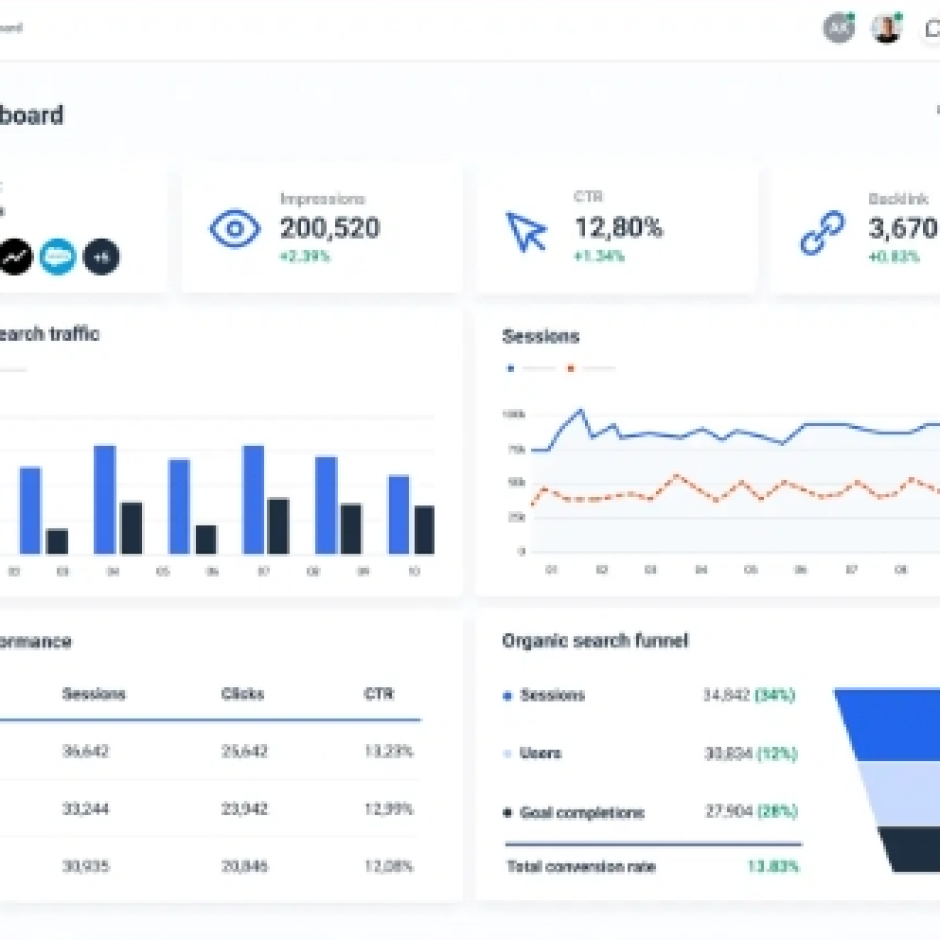
Task: Click the Impressions eye icon
Action: coord(234,229)
